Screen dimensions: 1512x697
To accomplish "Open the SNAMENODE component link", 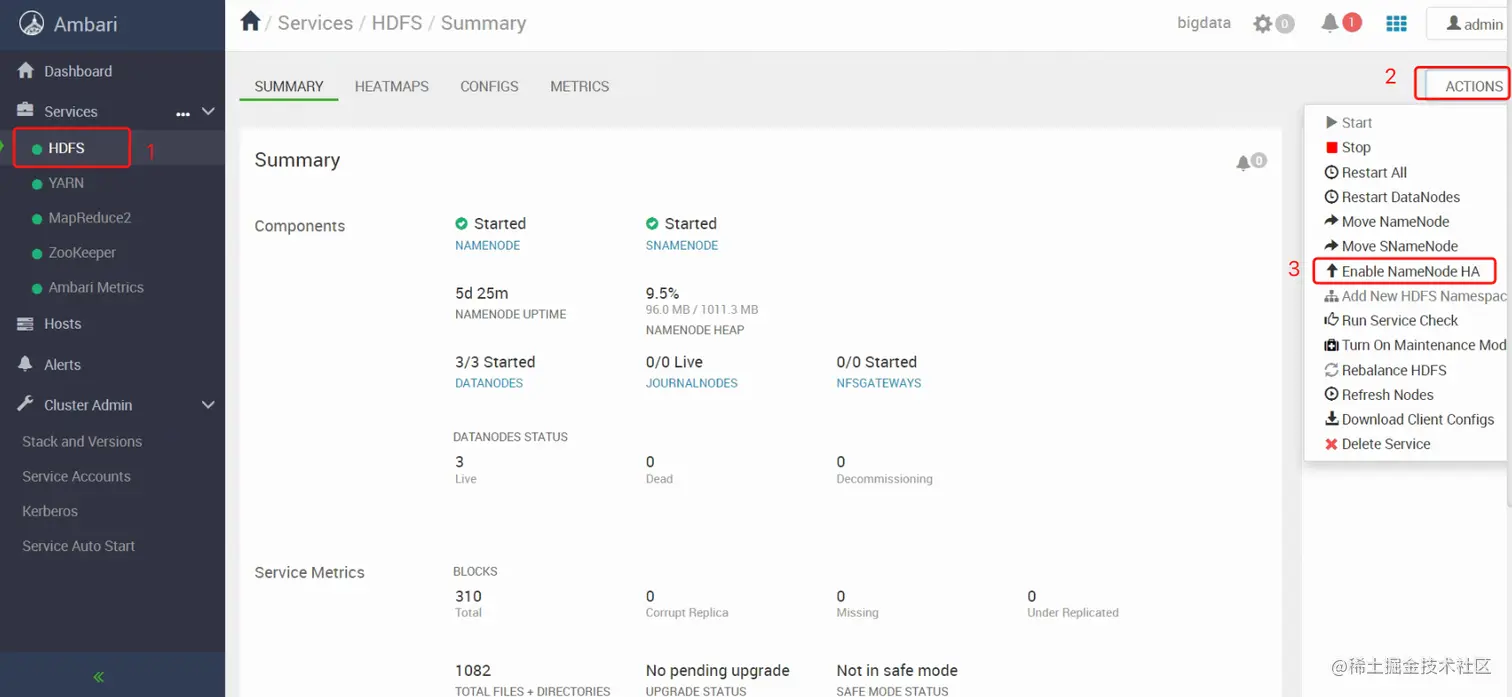I will [682, 245].
